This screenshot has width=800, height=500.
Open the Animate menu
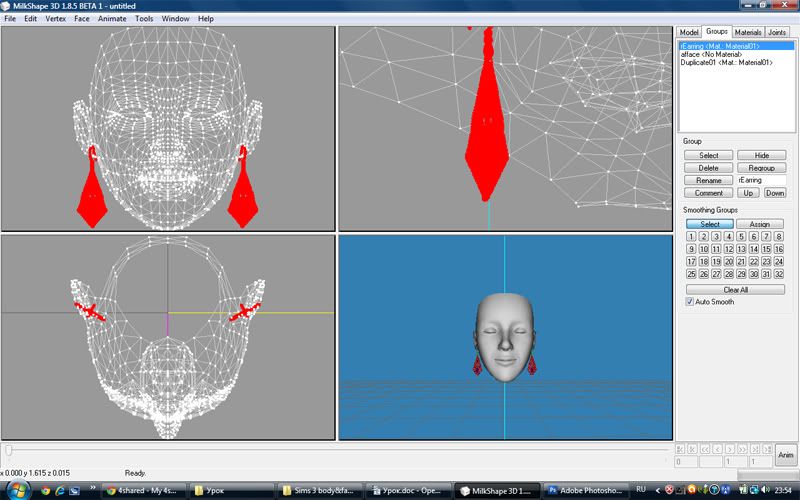(x=112, y=18)
